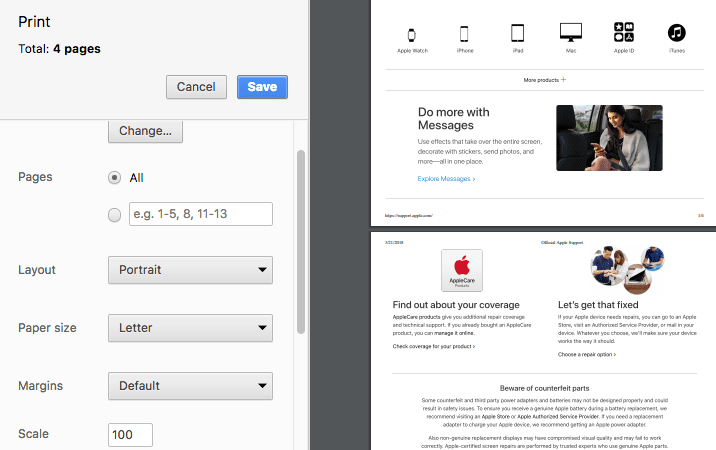Click the Pages label
716x450 pixels.
(x=35, y=177)
